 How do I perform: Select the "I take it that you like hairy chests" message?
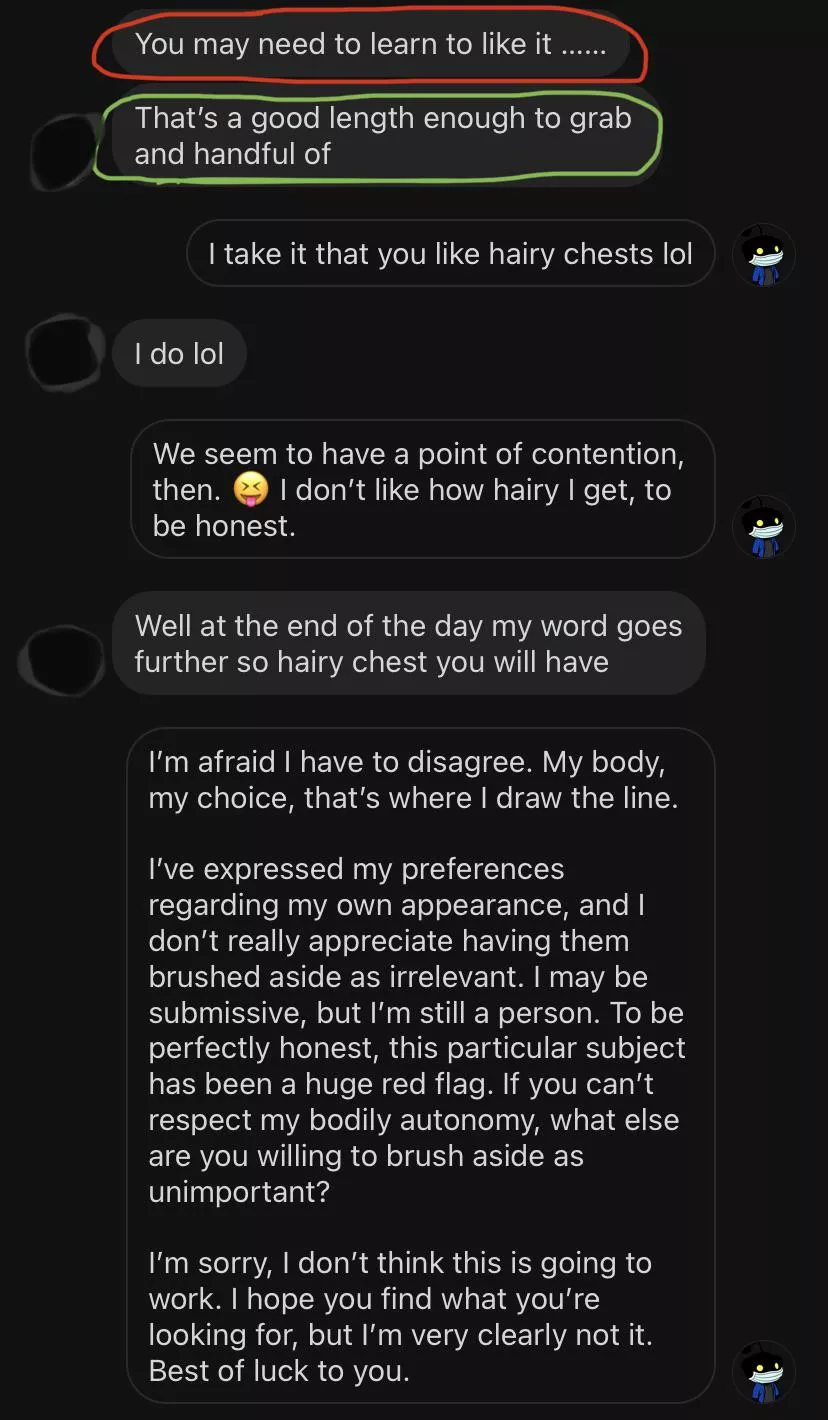point(450,254)
